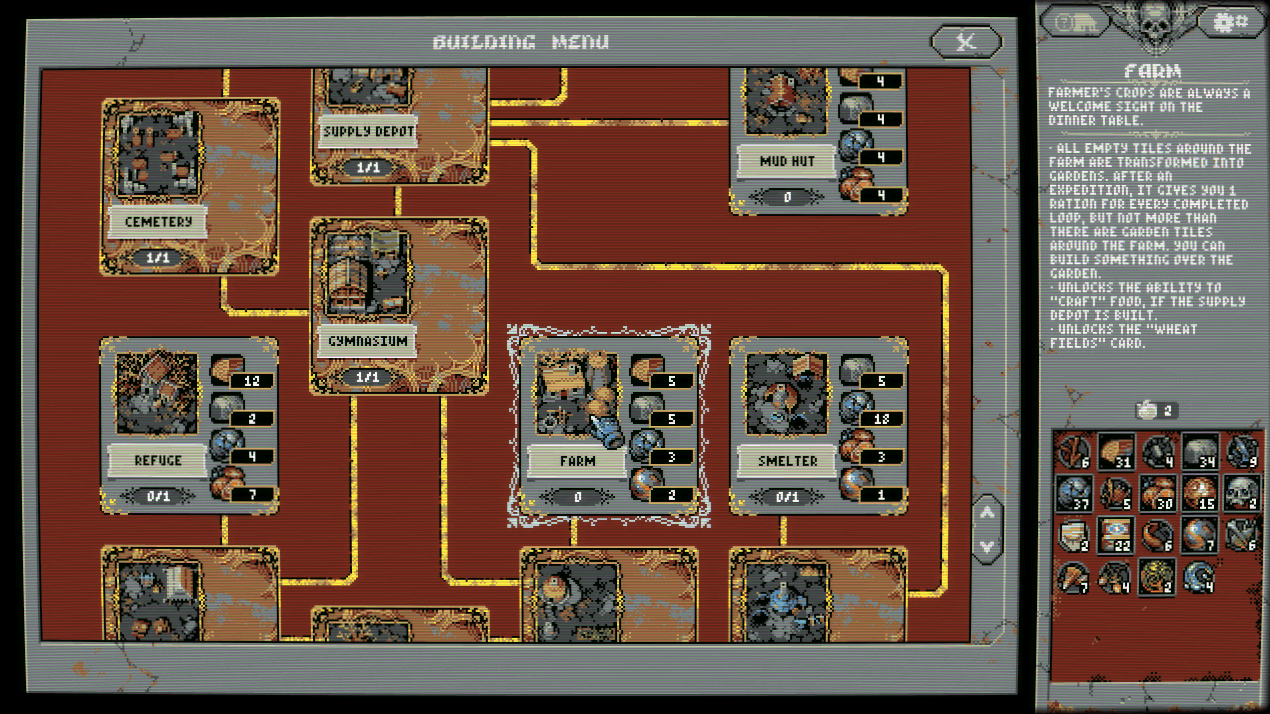Open the settings gears button

[x=1227, y=22]
